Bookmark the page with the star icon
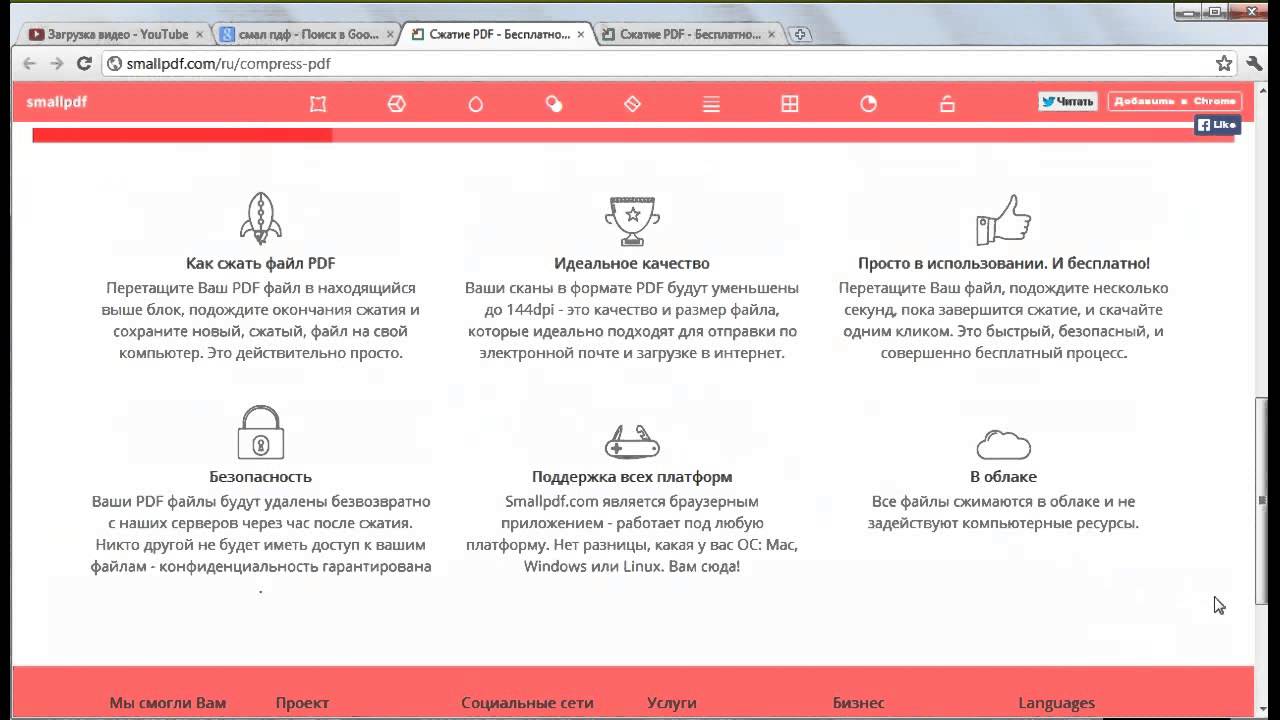 [1224, 63]
